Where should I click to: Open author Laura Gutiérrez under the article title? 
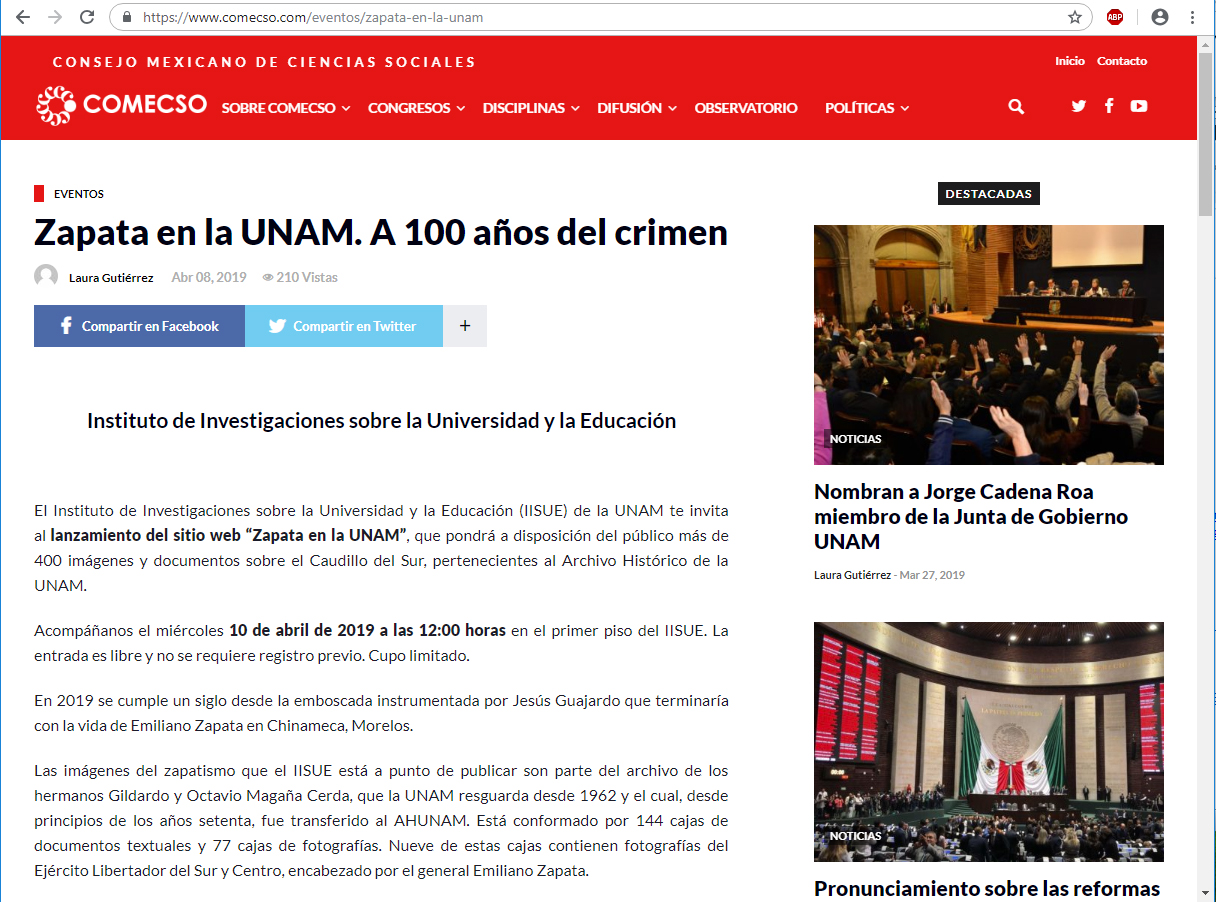pos(111,278)
